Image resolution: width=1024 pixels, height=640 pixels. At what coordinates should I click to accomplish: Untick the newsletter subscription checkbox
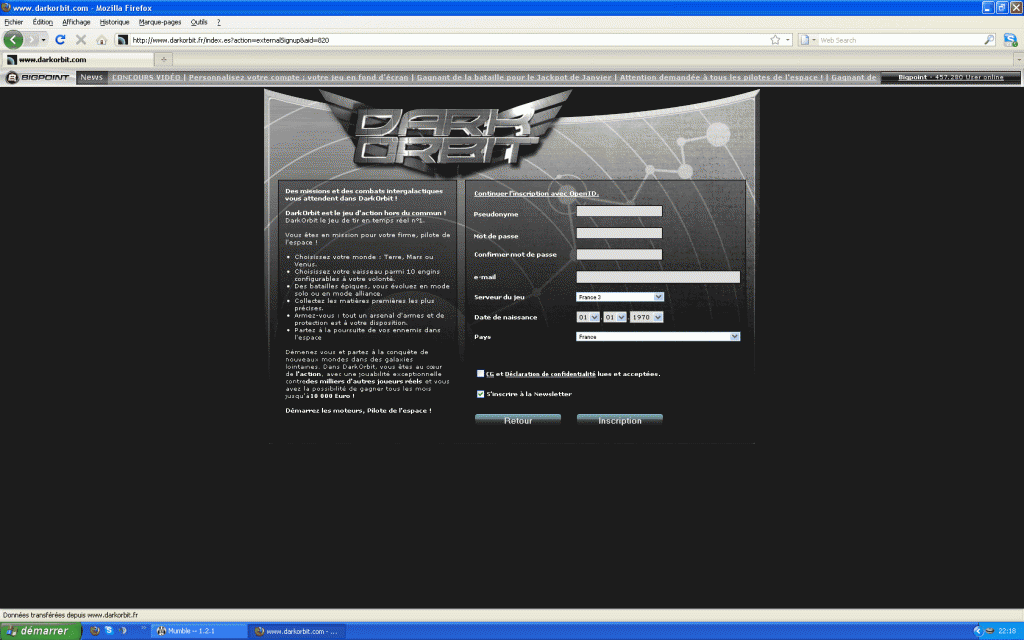(480, 394)
